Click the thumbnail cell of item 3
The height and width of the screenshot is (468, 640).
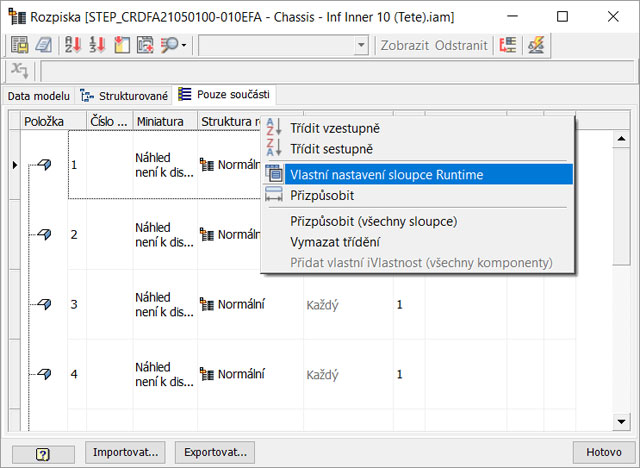(165, 304)
